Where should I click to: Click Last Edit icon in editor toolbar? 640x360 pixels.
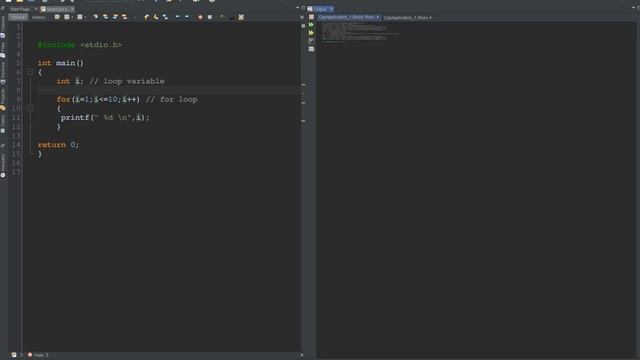[57, 17]
